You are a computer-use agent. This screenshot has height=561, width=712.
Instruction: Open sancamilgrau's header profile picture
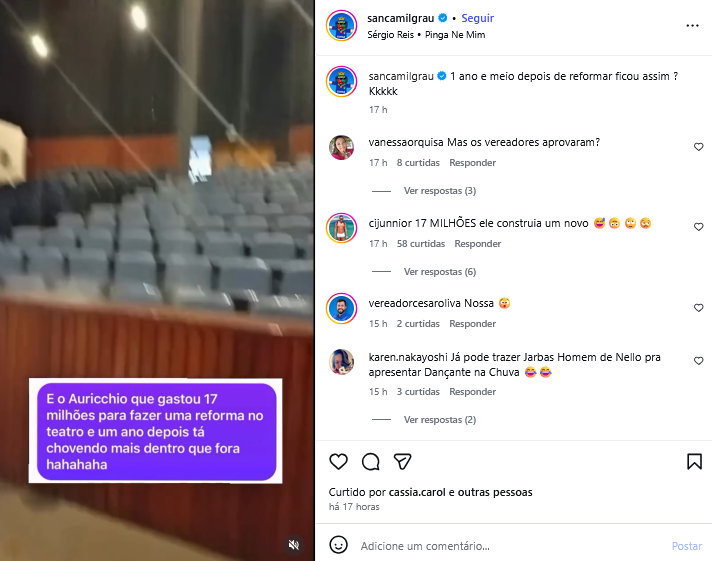pyautogui.click(x=341, y=25)
